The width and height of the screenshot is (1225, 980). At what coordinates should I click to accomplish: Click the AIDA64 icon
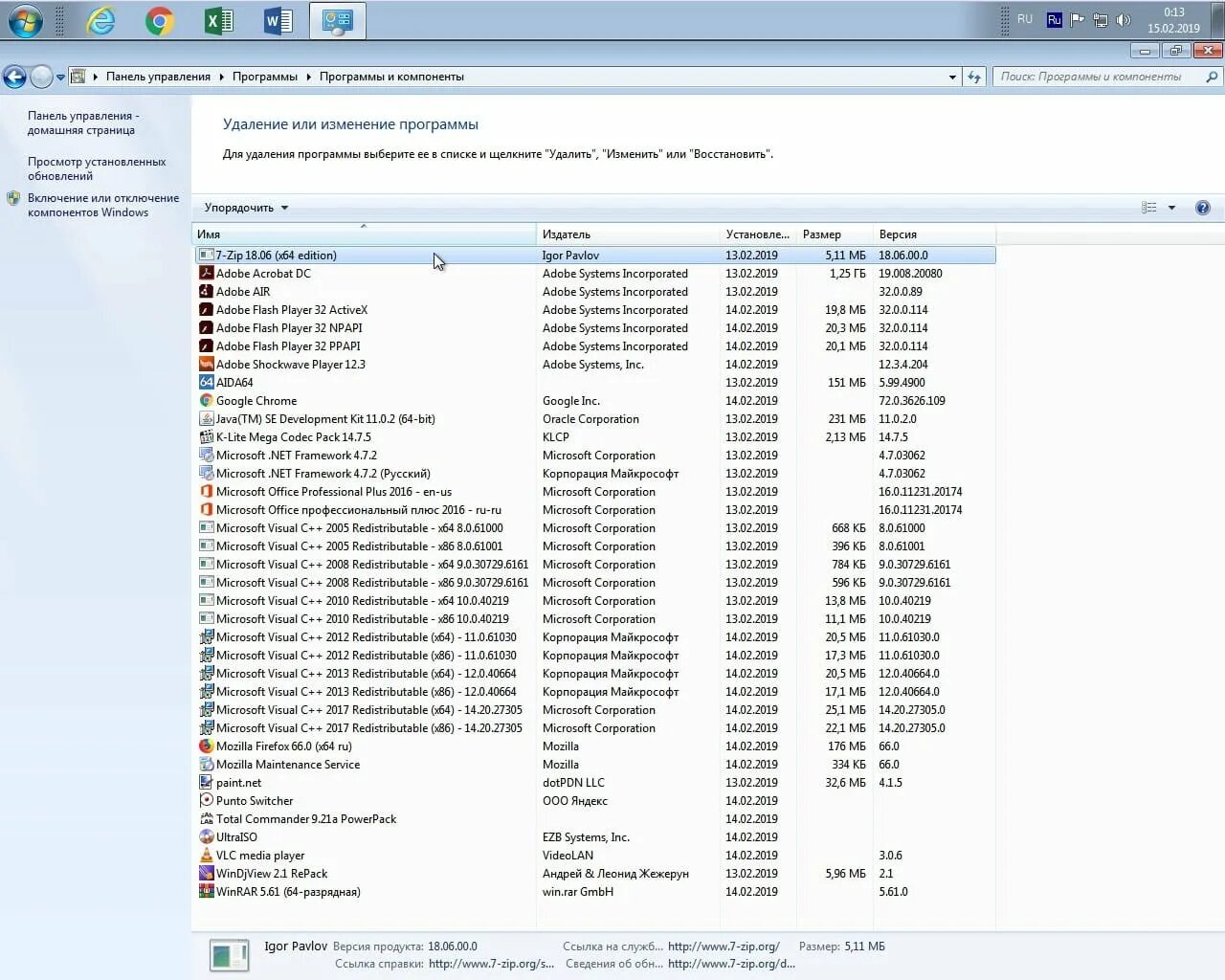pyautogui.click(x=206, y=383)
